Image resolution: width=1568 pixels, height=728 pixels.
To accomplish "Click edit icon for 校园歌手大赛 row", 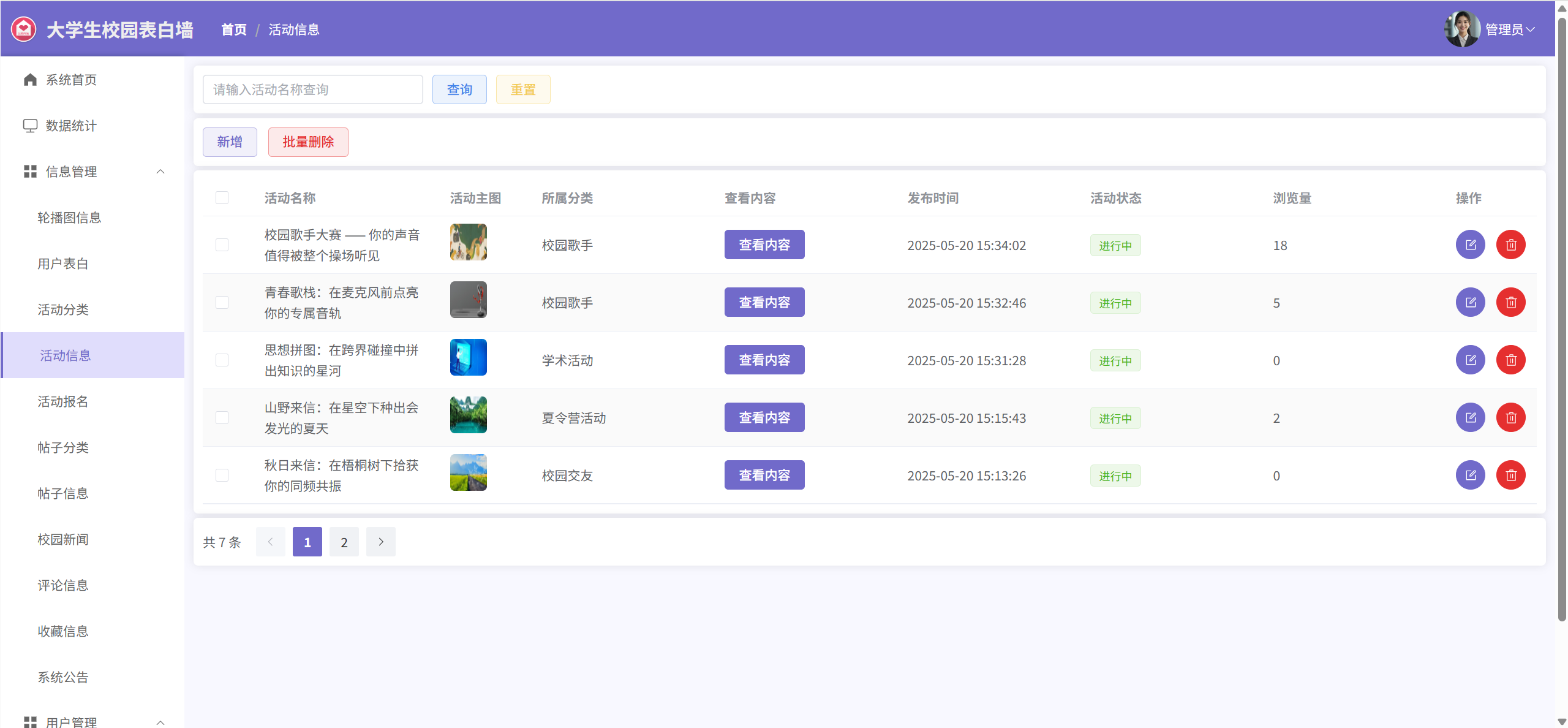I will (x=1470, y=245).
